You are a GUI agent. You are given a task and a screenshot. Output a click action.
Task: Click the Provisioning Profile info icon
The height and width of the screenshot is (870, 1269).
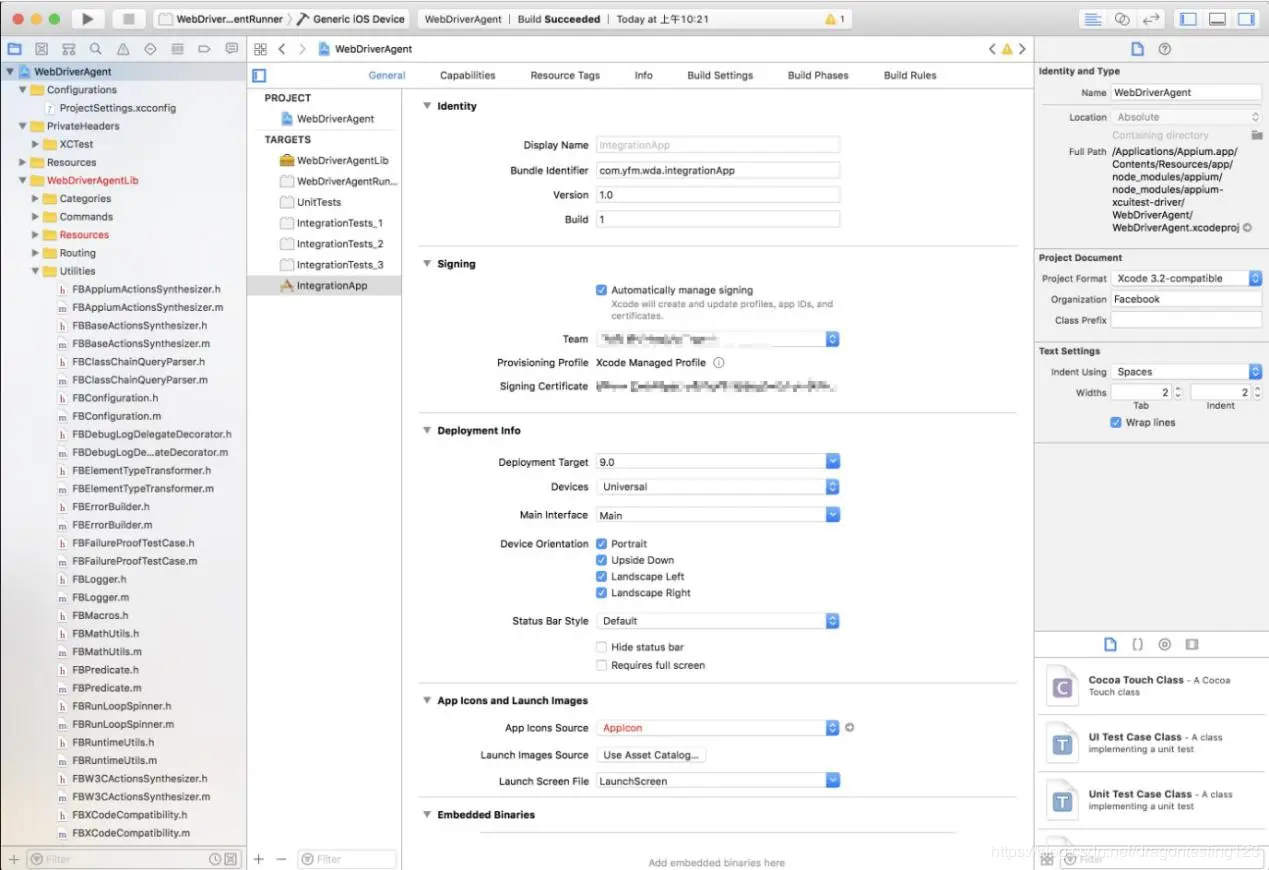pos(718,363)
